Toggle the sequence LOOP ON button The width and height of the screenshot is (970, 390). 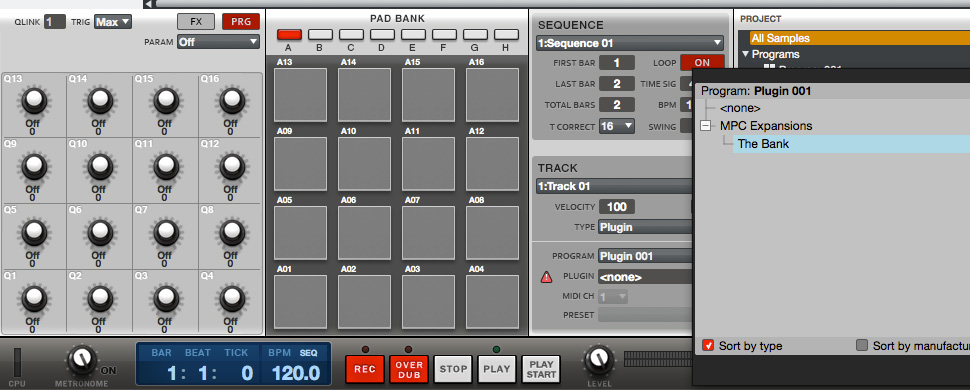702,63
